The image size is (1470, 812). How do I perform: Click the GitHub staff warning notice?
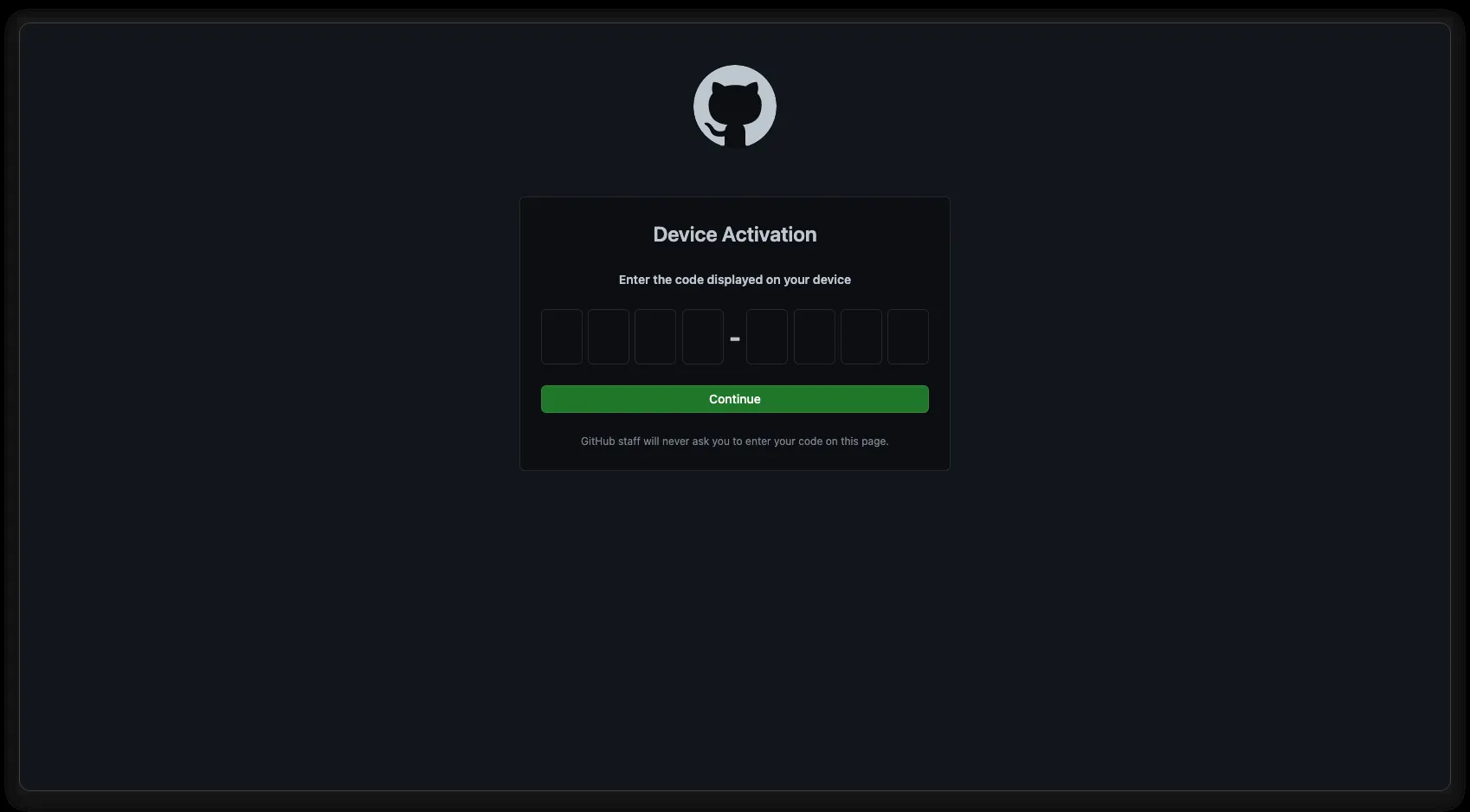point(735,441)
